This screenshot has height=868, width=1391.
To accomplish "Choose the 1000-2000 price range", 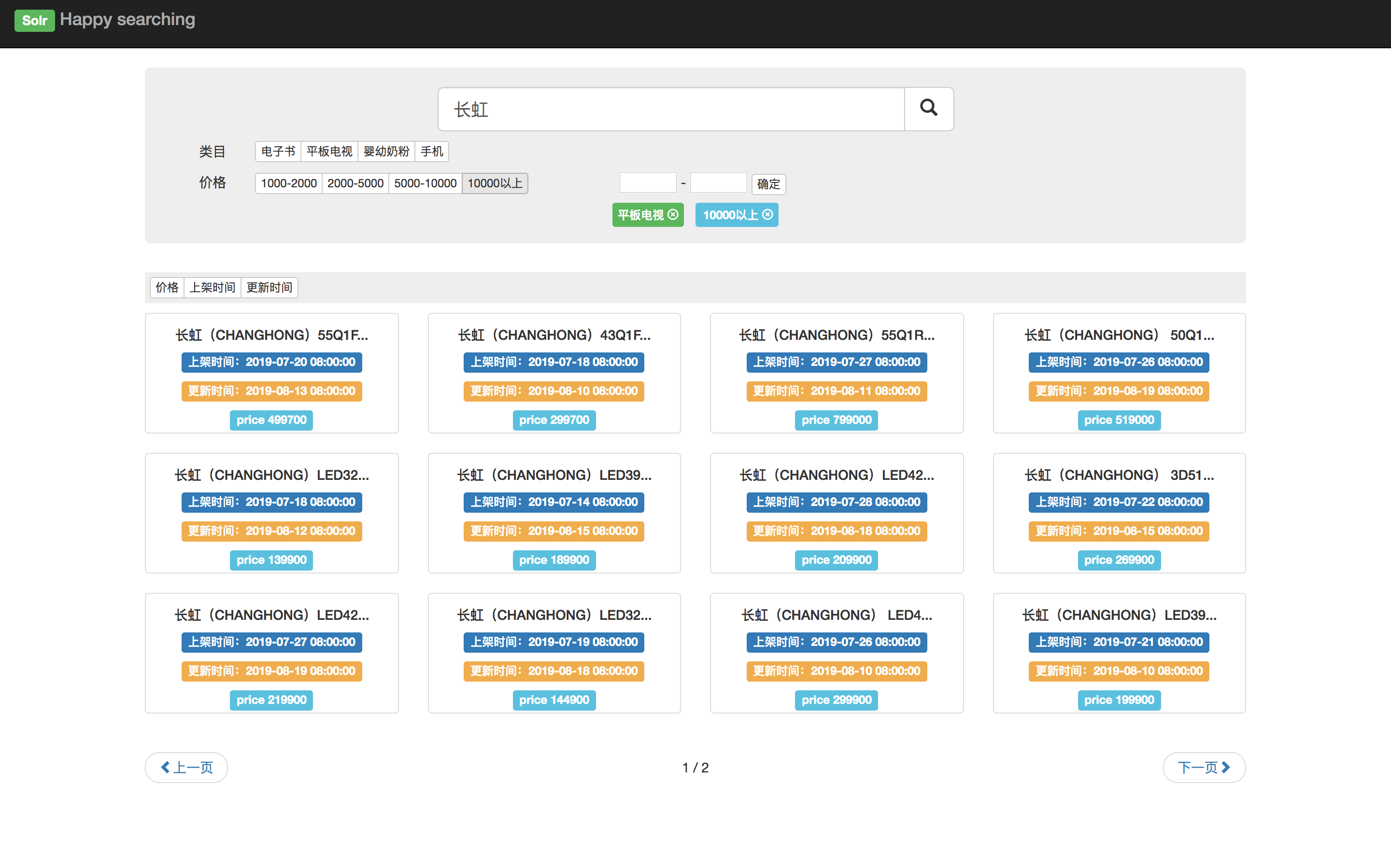I will click(x=288, y=183).
